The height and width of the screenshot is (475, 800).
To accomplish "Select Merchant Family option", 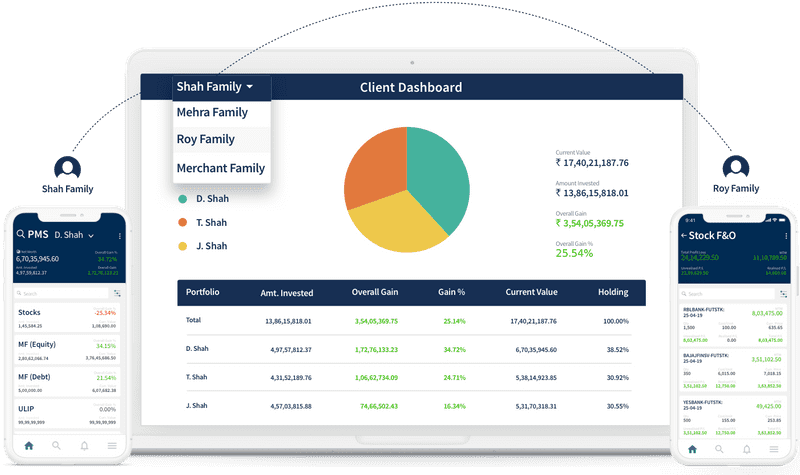I will click(x=219, y=168).
